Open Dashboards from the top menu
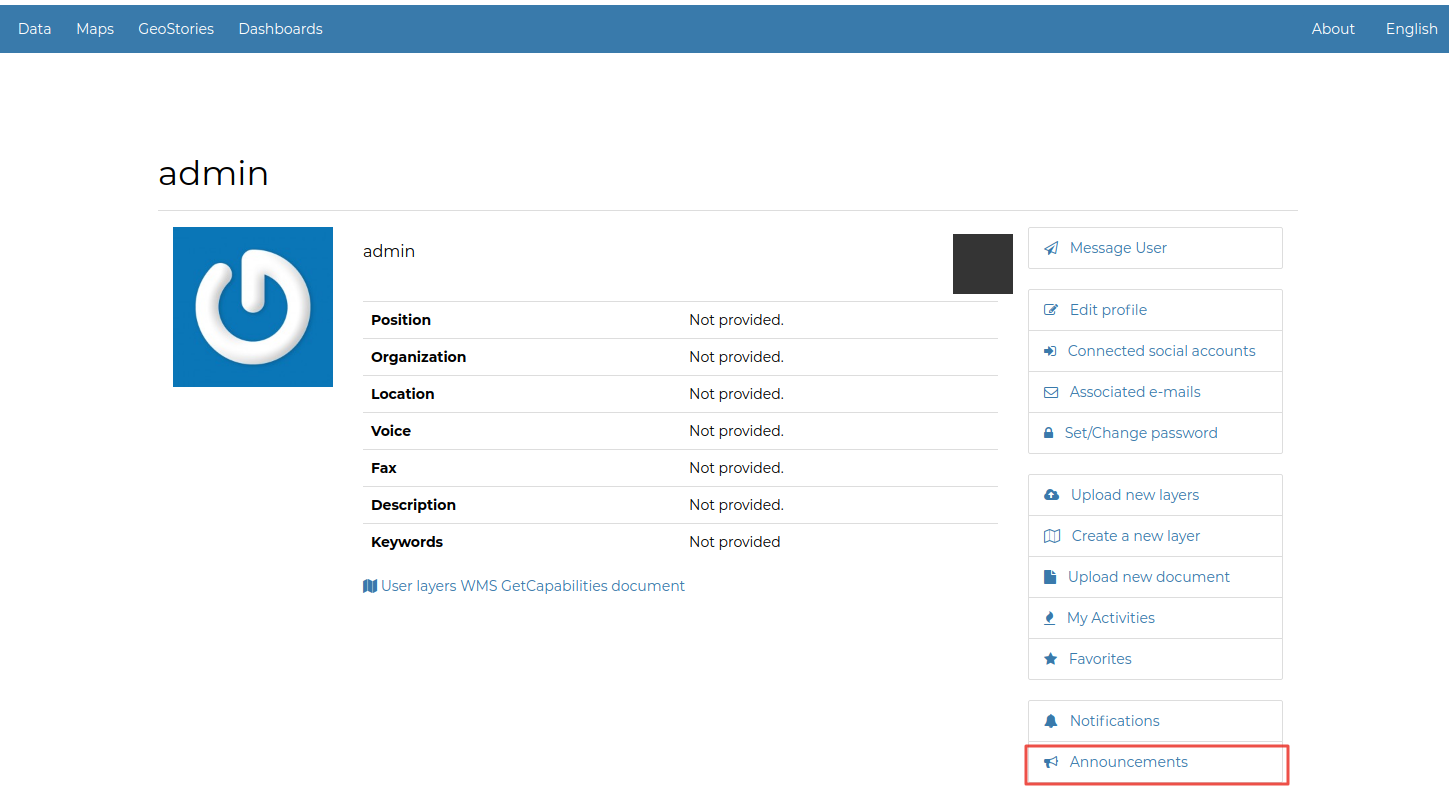Viewport: 1449px width, 798px height. [x=280, y=29]
